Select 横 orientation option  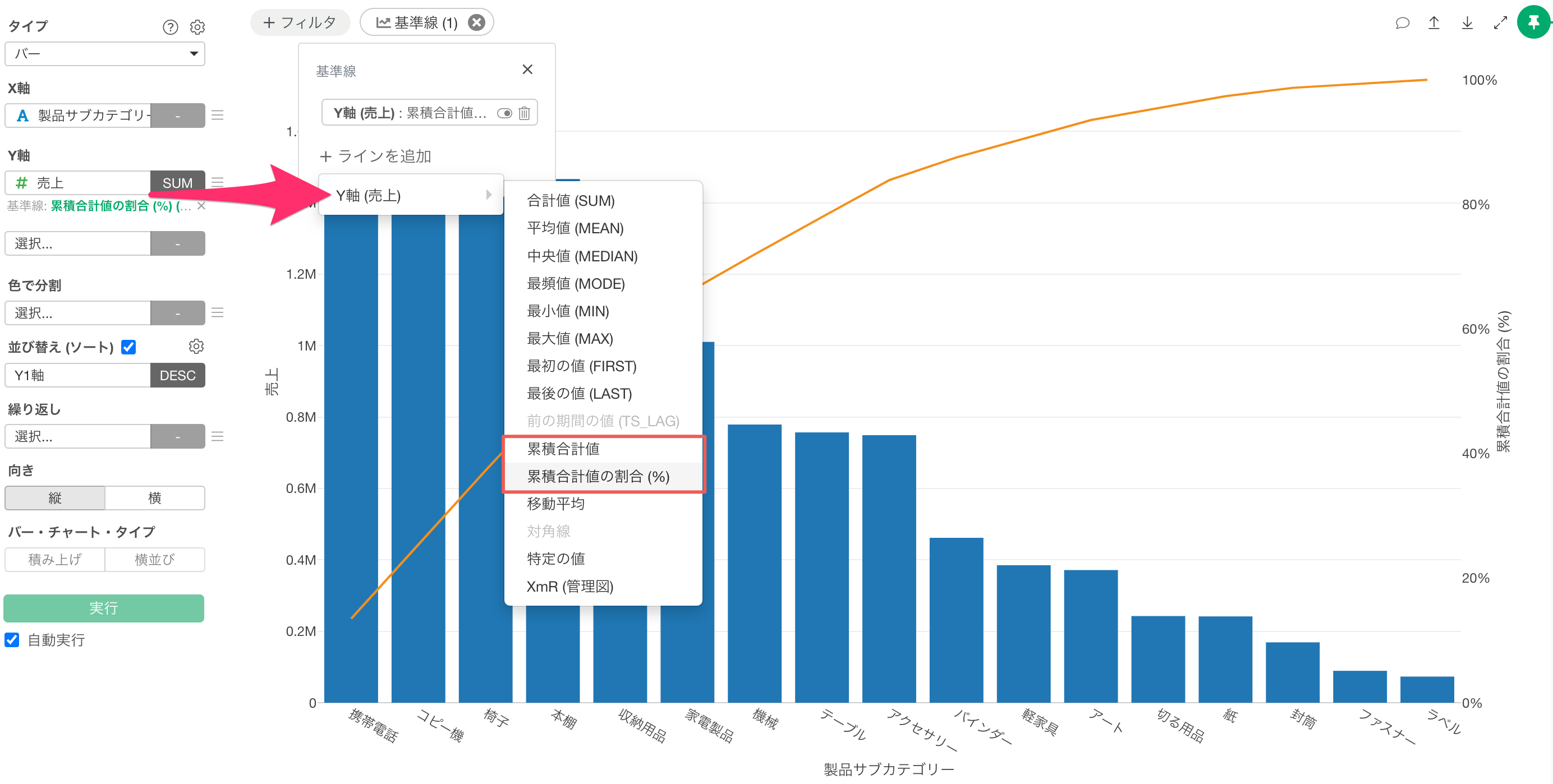click(154, 497)
